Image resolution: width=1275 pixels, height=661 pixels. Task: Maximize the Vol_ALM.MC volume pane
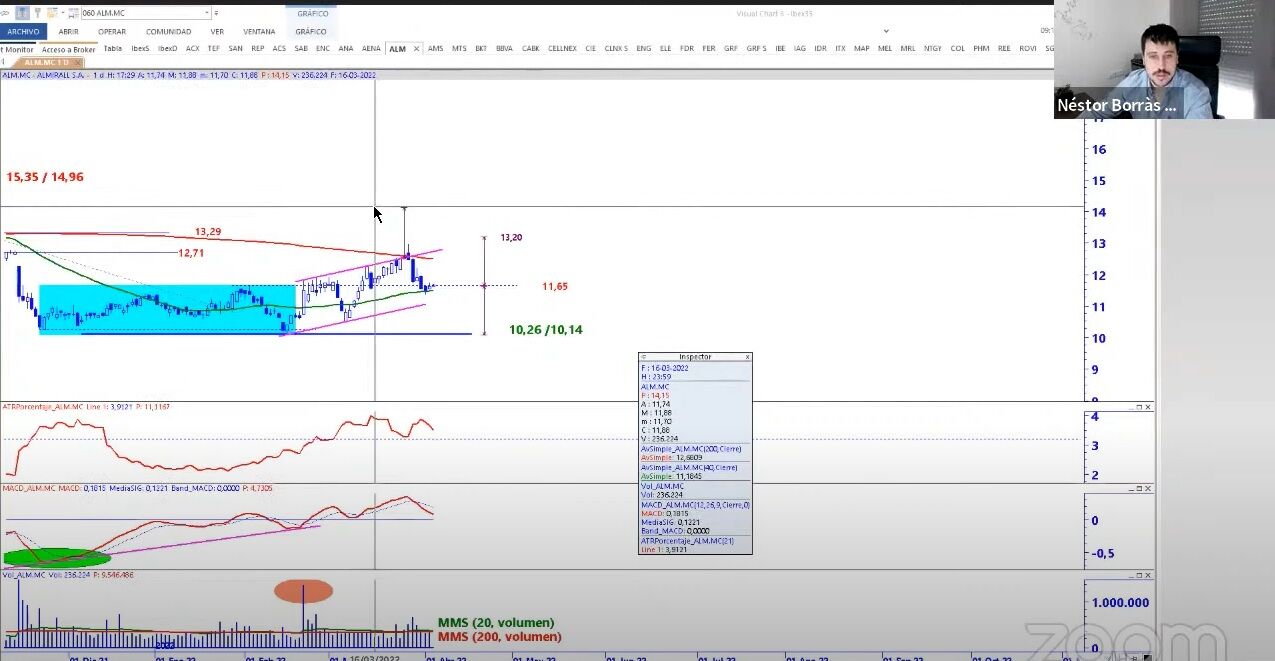pos(1138,576)
